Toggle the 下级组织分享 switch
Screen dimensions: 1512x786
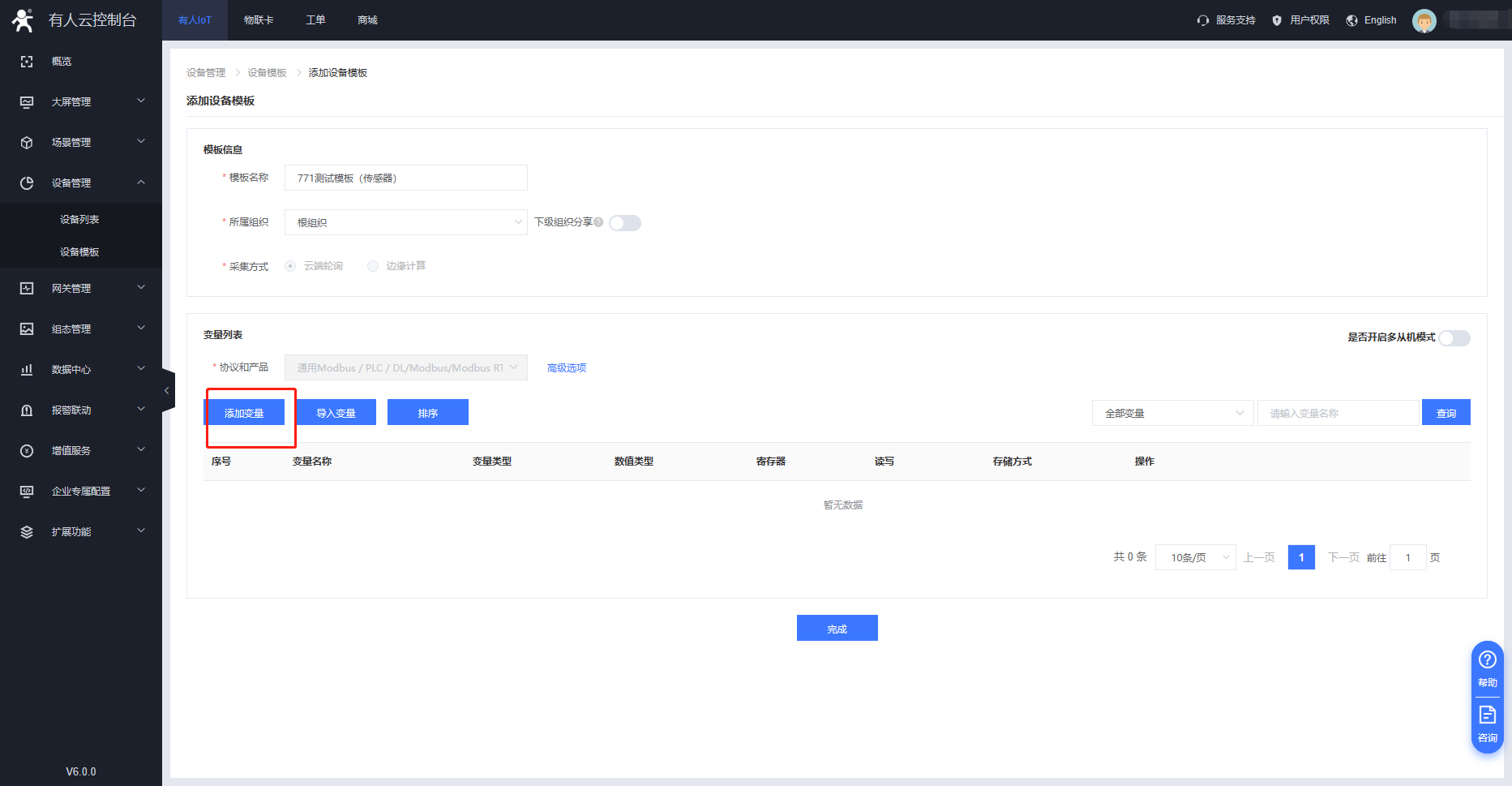[x=625, y=223]
